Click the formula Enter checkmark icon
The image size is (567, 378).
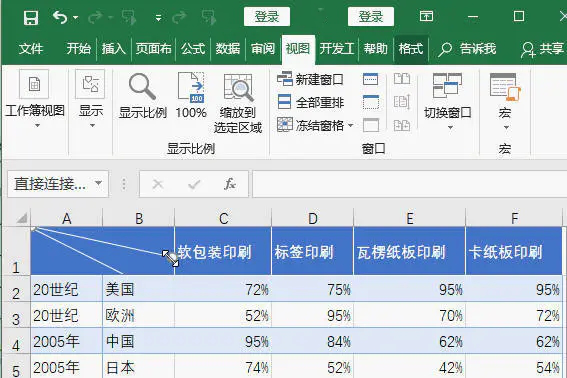(x=194, y=184)
